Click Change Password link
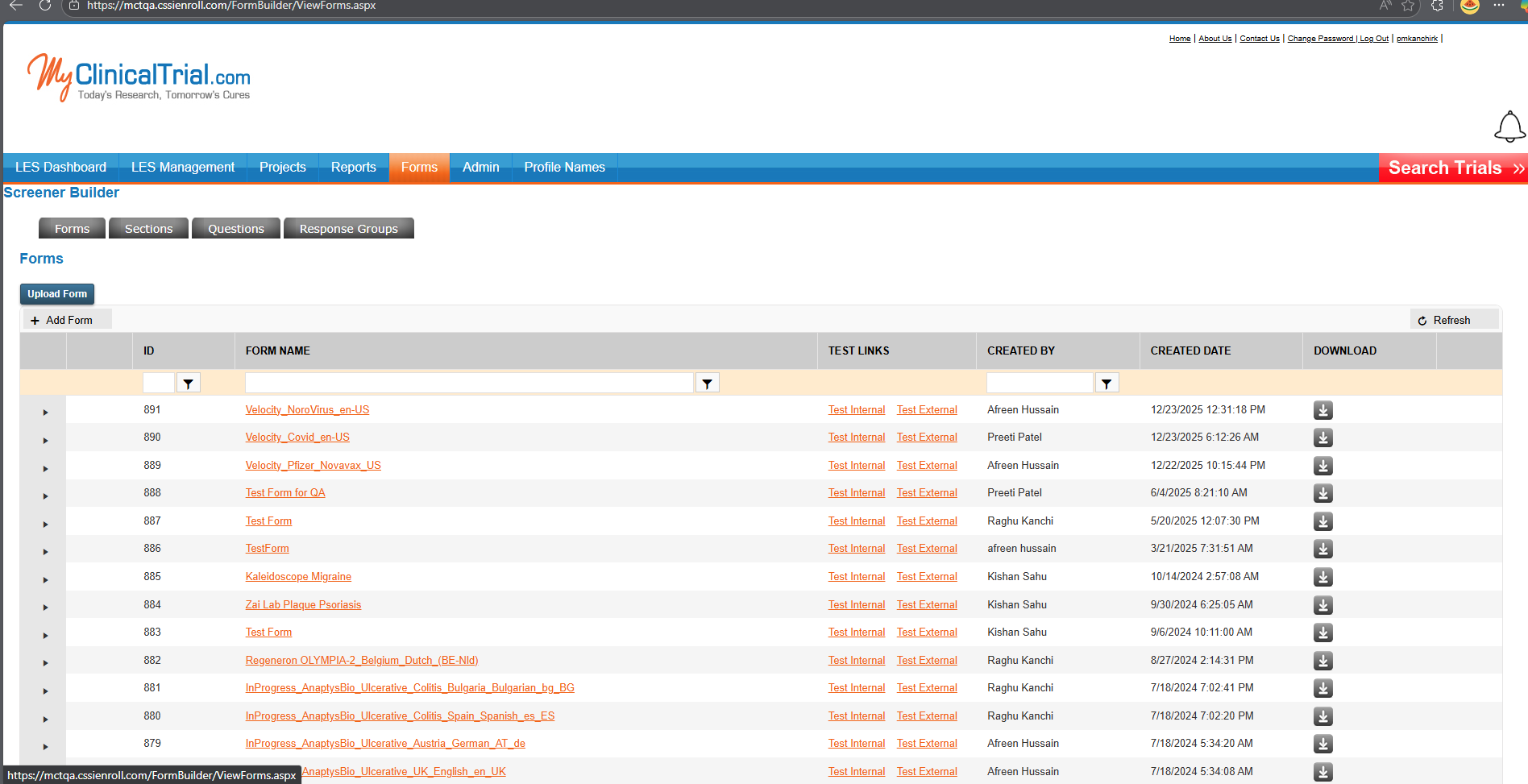 point(1321,39)
